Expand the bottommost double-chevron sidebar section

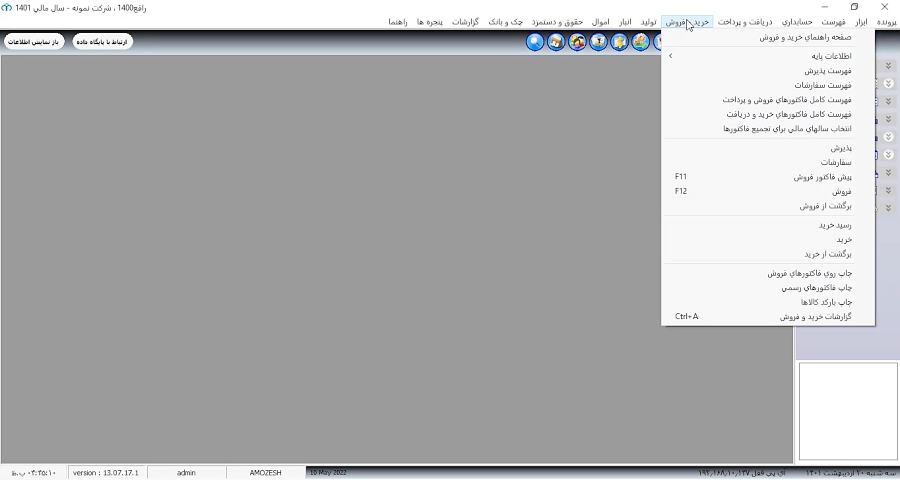888,208
